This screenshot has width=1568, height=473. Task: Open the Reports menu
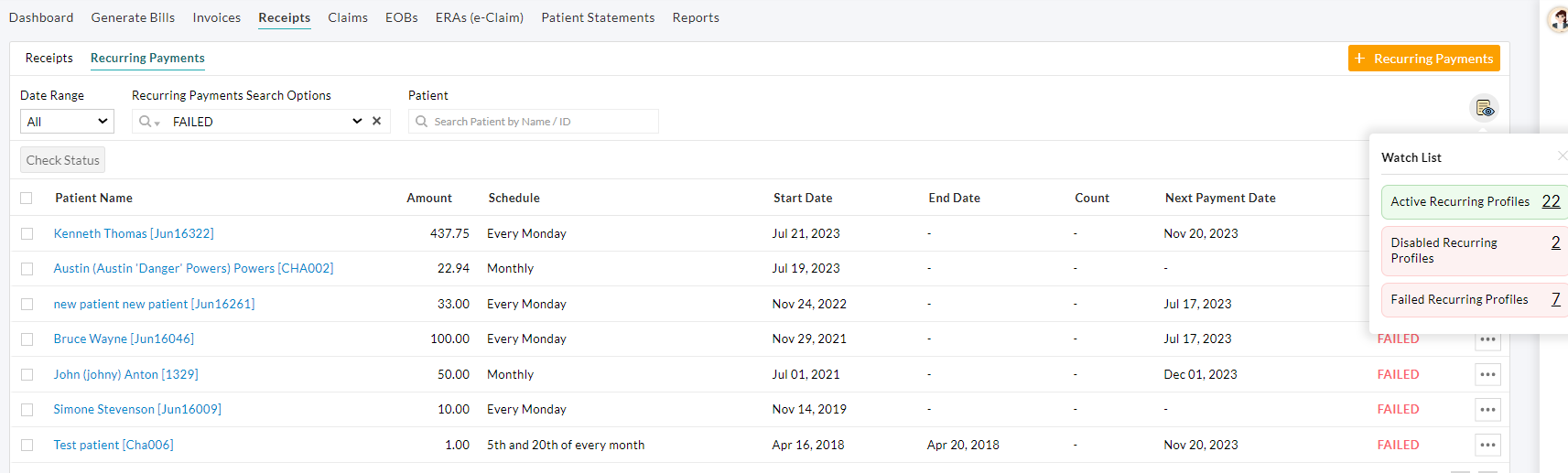(696, 17)
